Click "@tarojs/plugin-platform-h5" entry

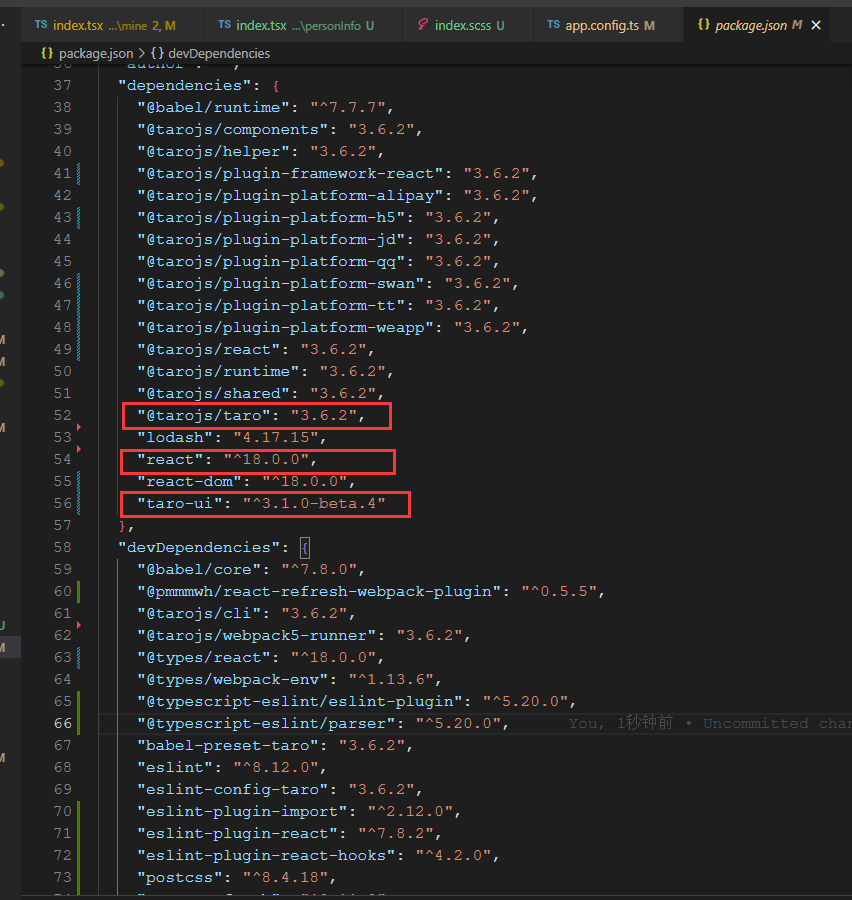point(318,218)
